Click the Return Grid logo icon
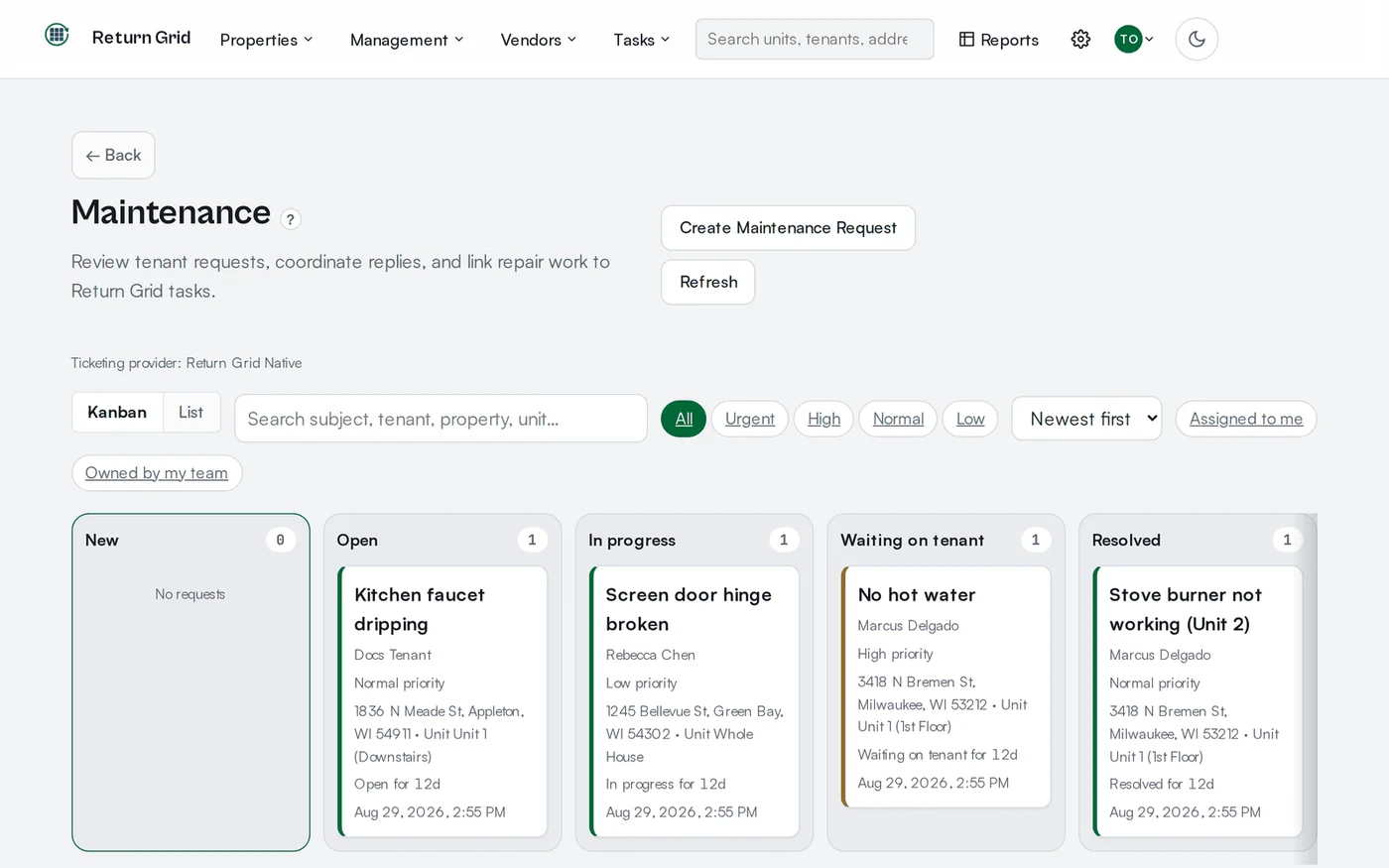 coord(57,35)
